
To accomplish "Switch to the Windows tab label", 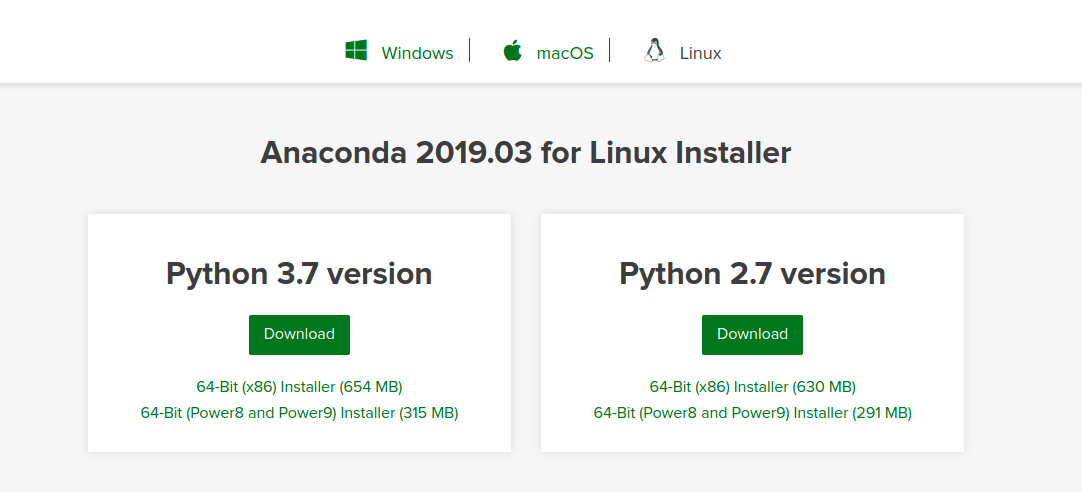I will click(417, 53).
